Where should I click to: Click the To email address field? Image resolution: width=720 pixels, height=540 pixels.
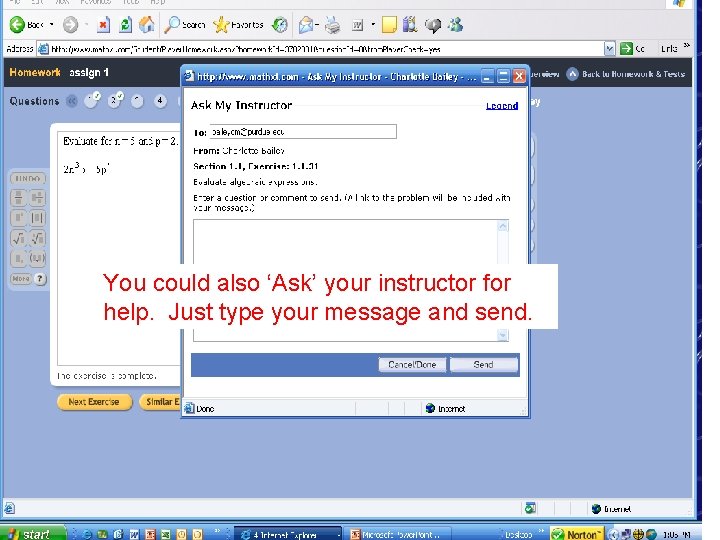pyautogui.click(x=303, y=131)
